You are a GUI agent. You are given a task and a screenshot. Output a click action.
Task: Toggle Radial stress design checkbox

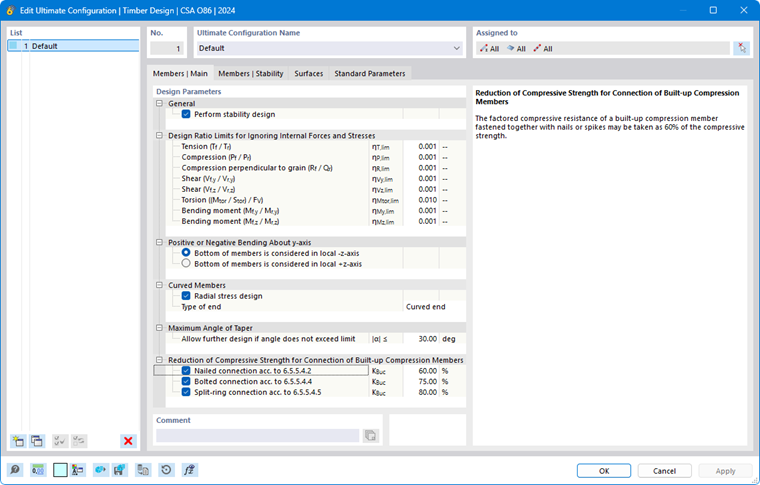(x=186, y=296)
